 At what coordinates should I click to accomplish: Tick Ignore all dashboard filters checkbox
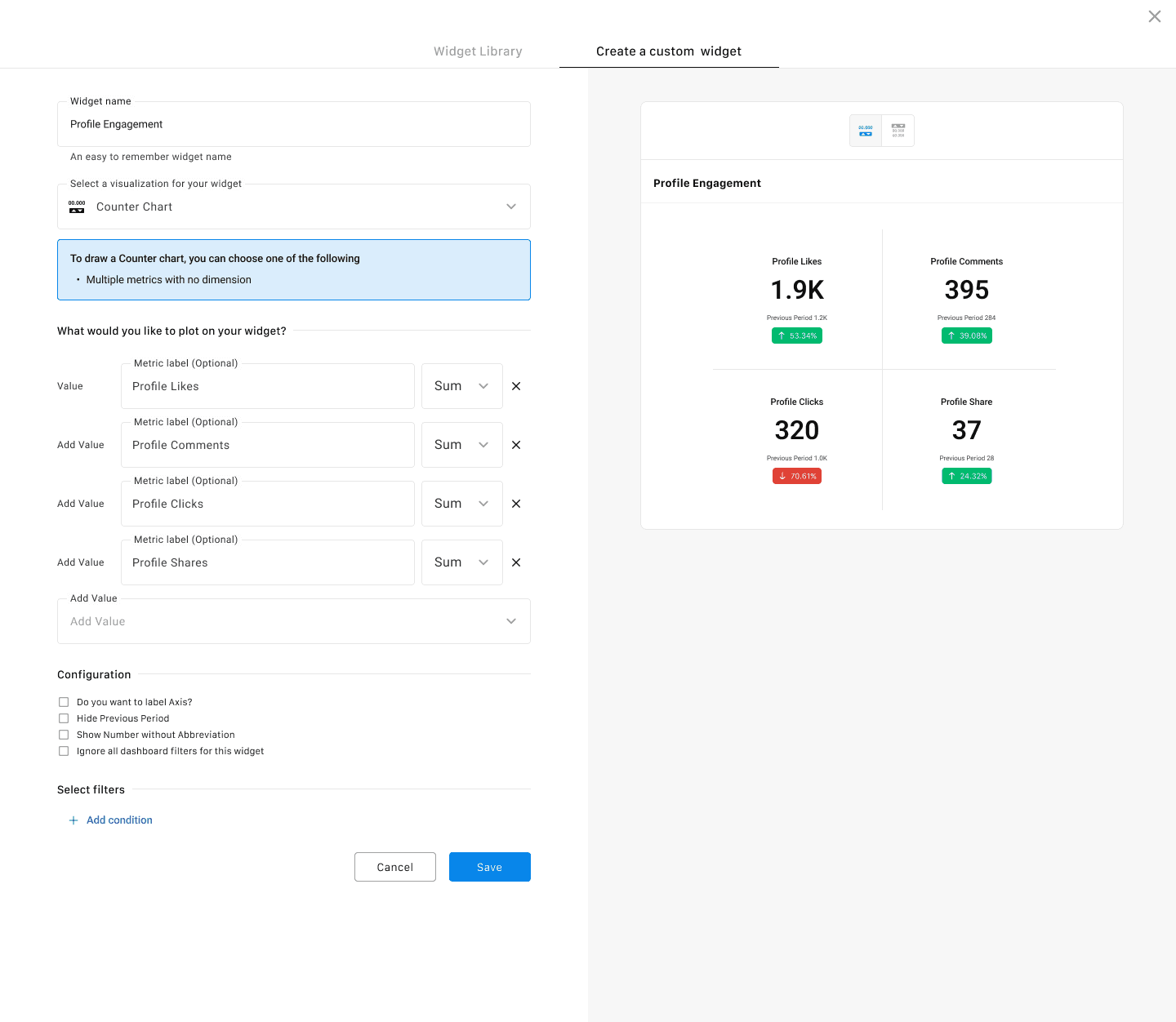pyautogui.click(x=64, y=751)
